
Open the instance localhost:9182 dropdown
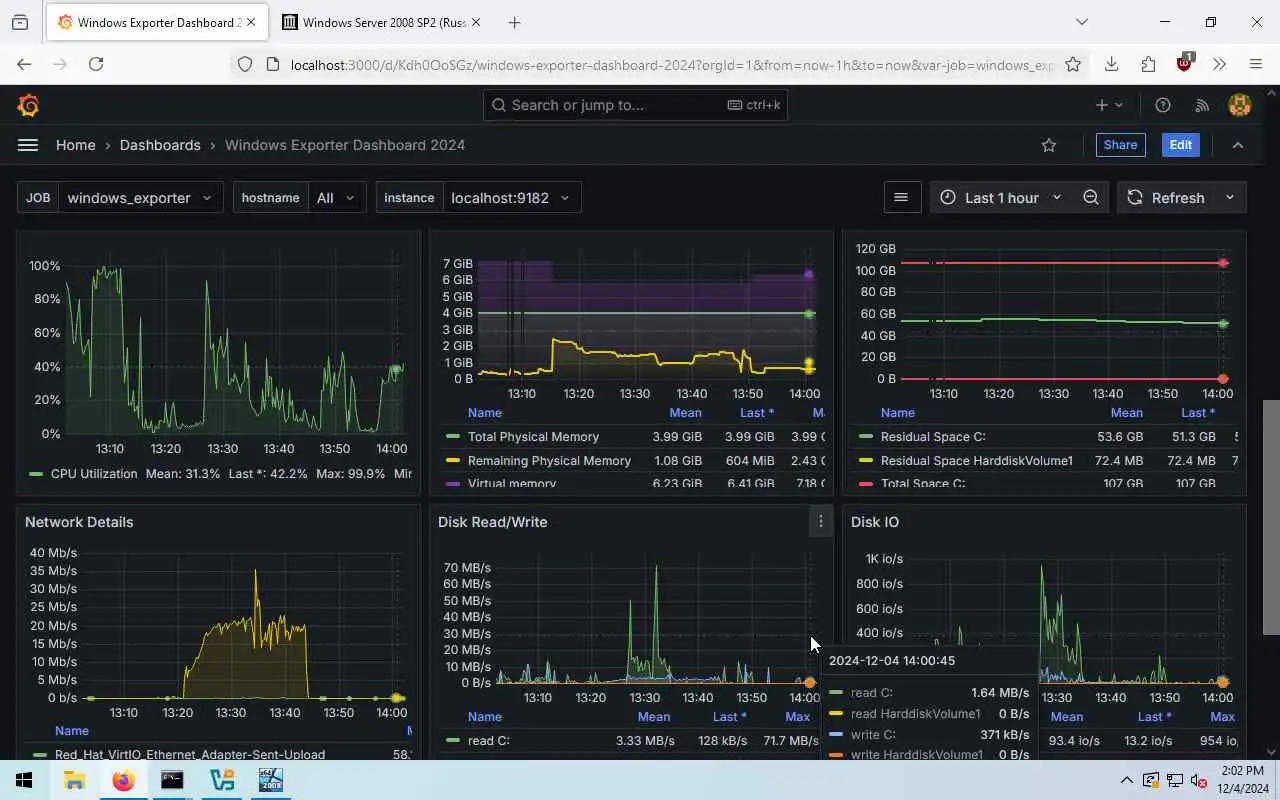click(511, 197)
